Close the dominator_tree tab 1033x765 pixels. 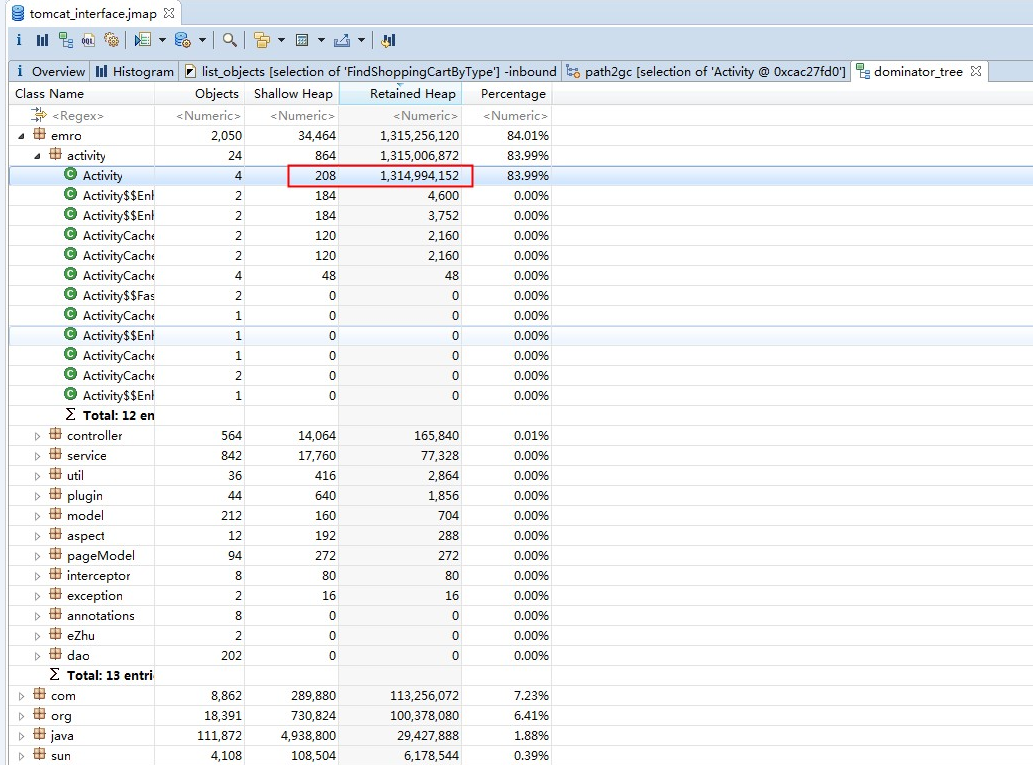[x=976, y=71]
